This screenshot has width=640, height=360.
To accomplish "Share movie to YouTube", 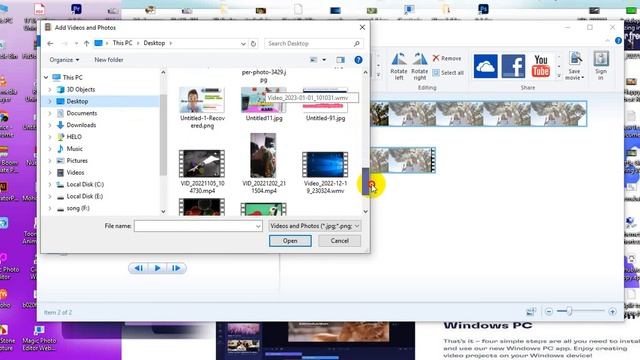I will [541, 66].
